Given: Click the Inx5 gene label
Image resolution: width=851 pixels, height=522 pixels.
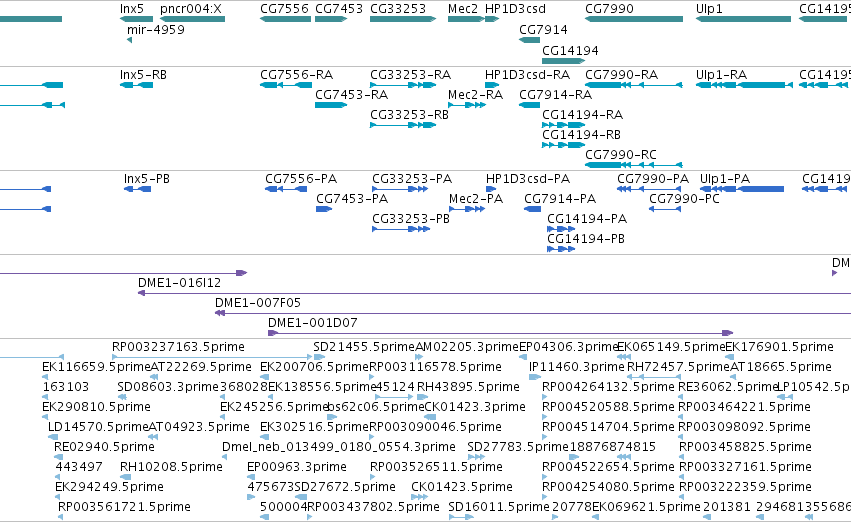Looking at the screenshot, I should pos(132,9).
